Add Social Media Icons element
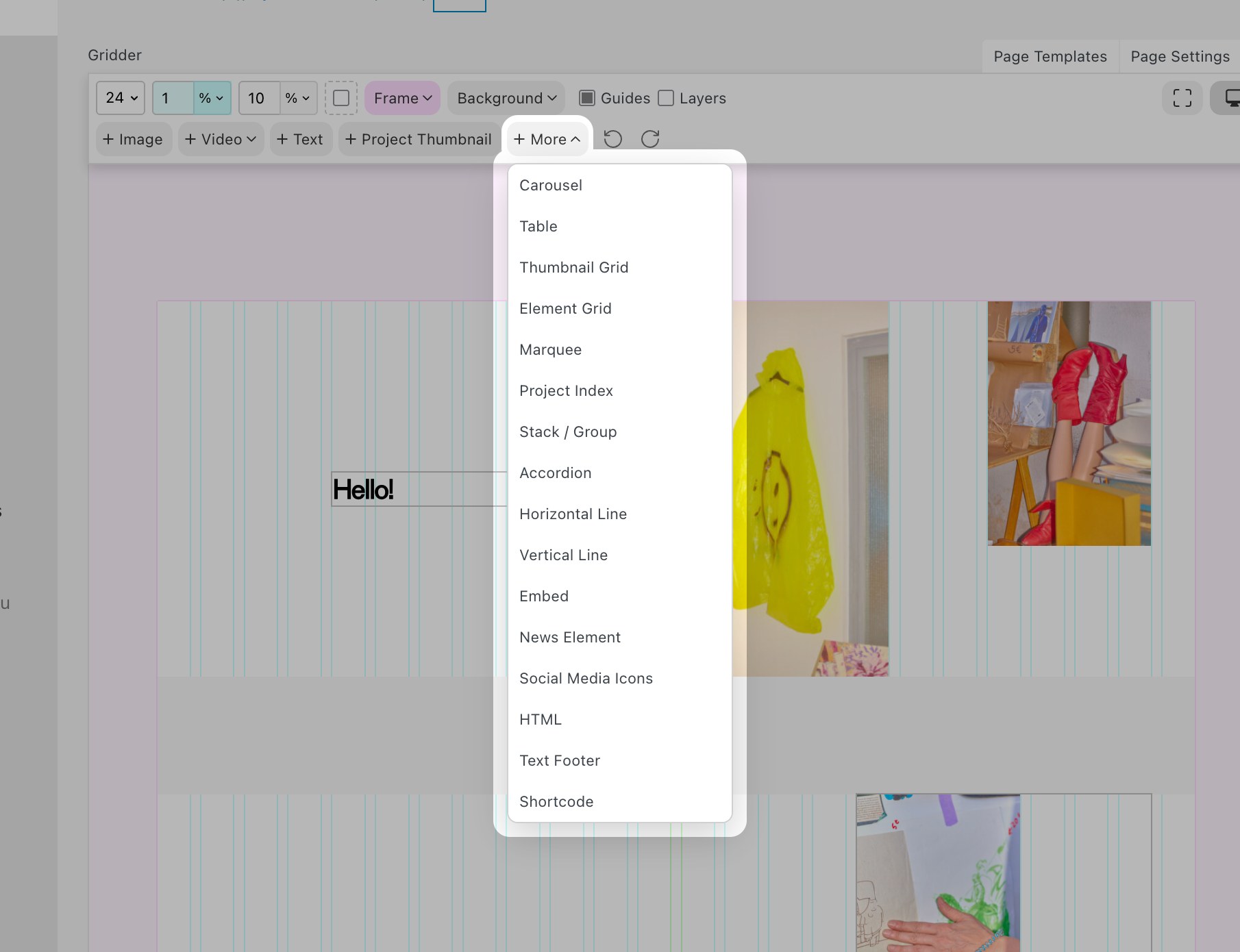 620,678
